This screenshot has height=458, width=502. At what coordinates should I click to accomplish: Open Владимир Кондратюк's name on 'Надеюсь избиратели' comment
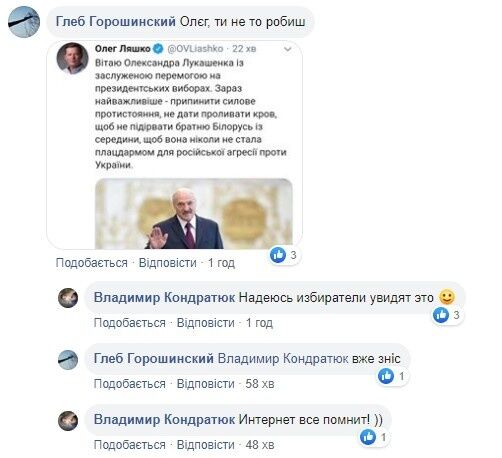tap(164, 297)
